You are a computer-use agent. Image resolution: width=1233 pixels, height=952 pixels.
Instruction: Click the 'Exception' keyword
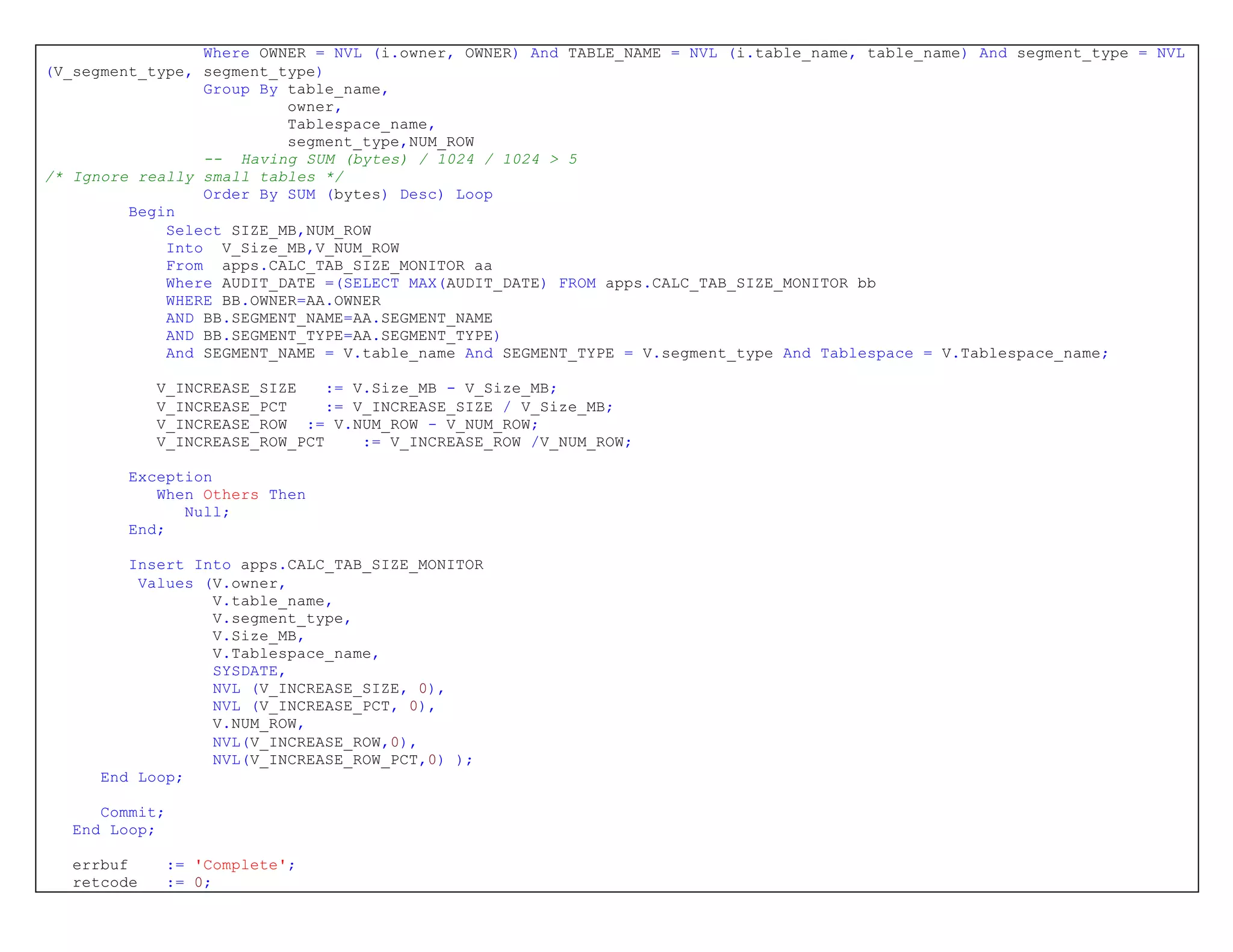pyautogui.click(x=170, y=477)
